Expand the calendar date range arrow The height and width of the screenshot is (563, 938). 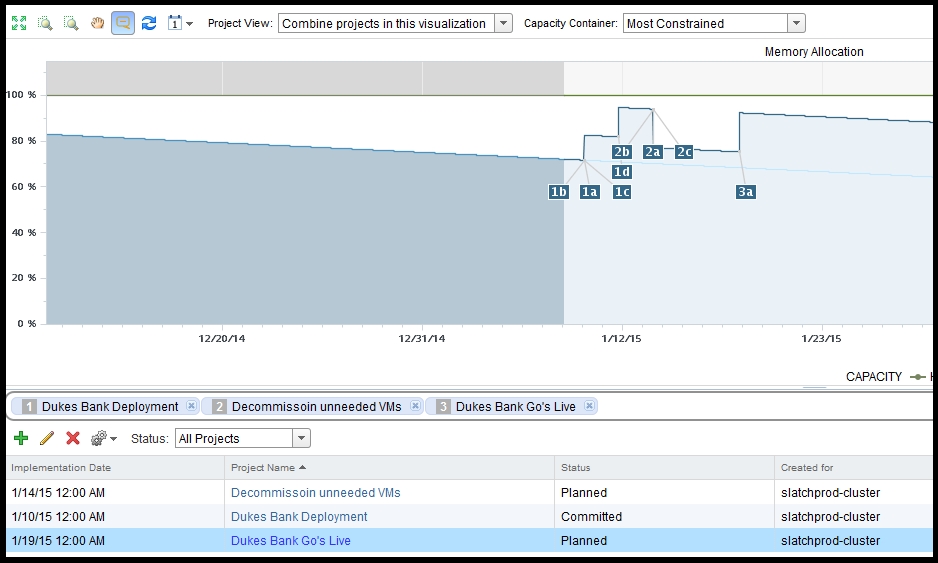(190, 24)
